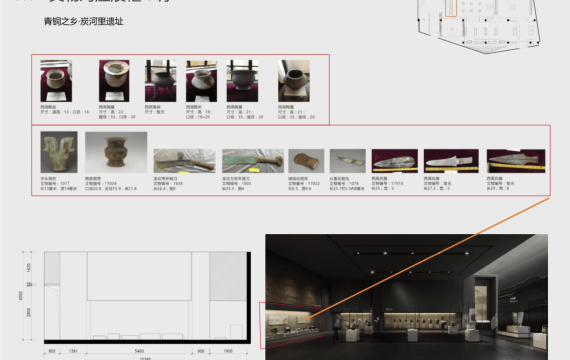
Task: Click the display wall elevation drawing
Action: [147, 297]
